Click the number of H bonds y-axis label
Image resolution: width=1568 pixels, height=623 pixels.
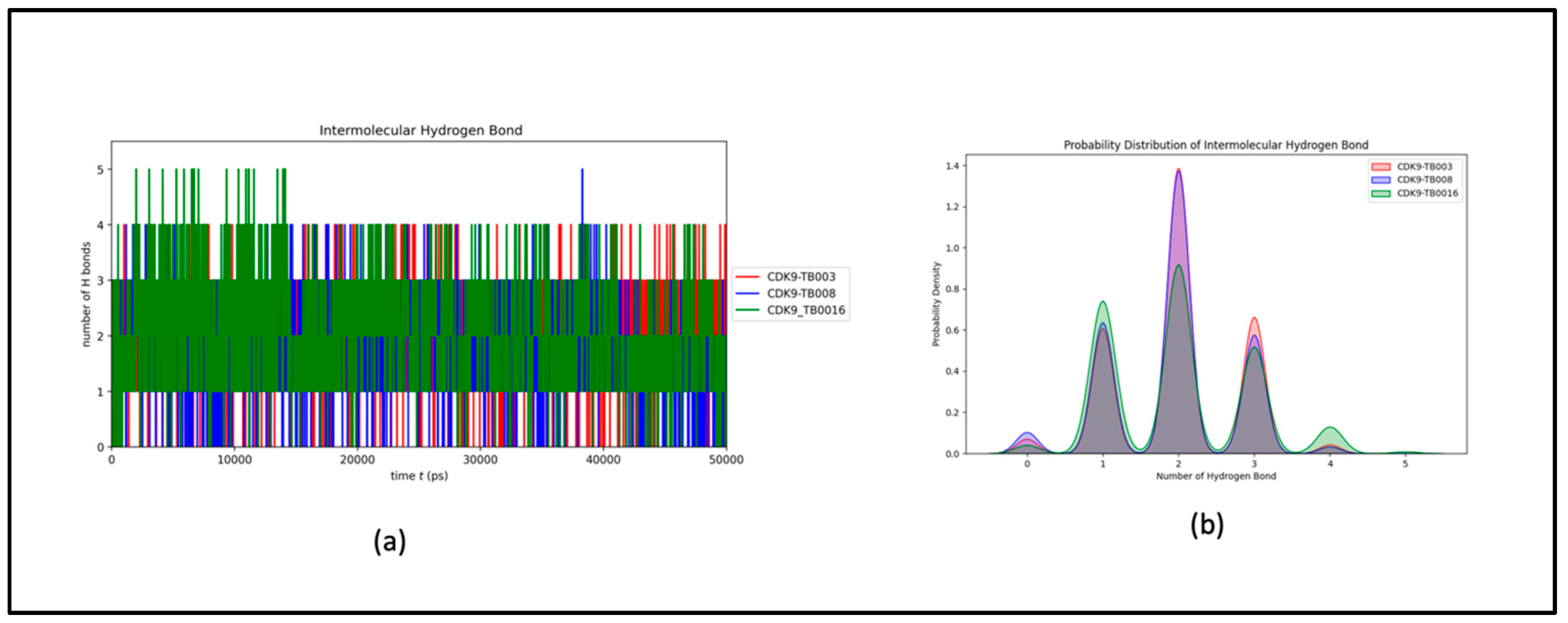coord(86,295)
